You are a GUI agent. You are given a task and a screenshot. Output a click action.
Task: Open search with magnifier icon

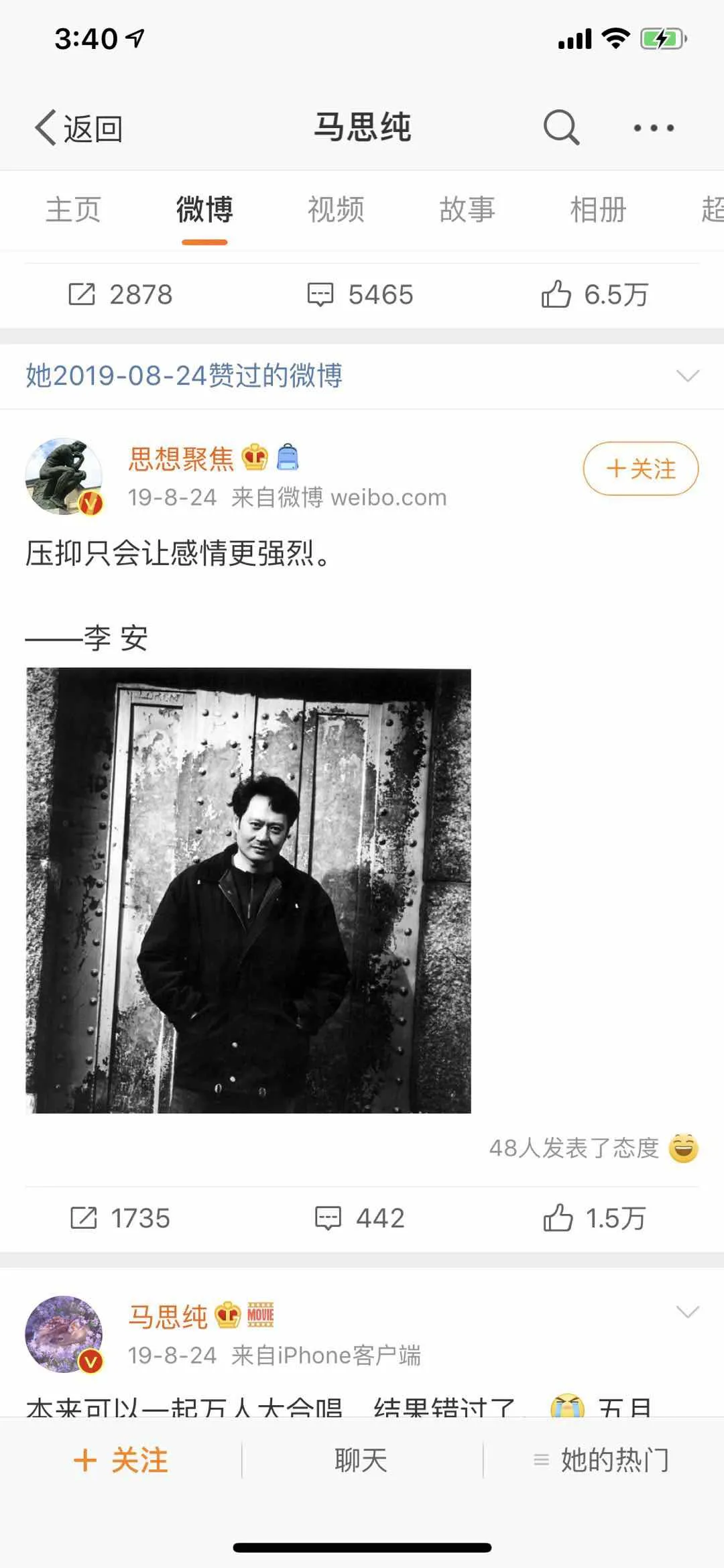561,127
